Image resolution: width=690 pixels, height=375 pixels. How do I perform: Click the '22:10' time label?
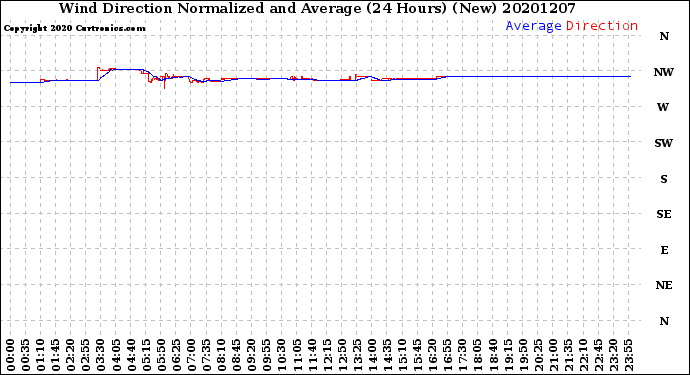(583, 355)
